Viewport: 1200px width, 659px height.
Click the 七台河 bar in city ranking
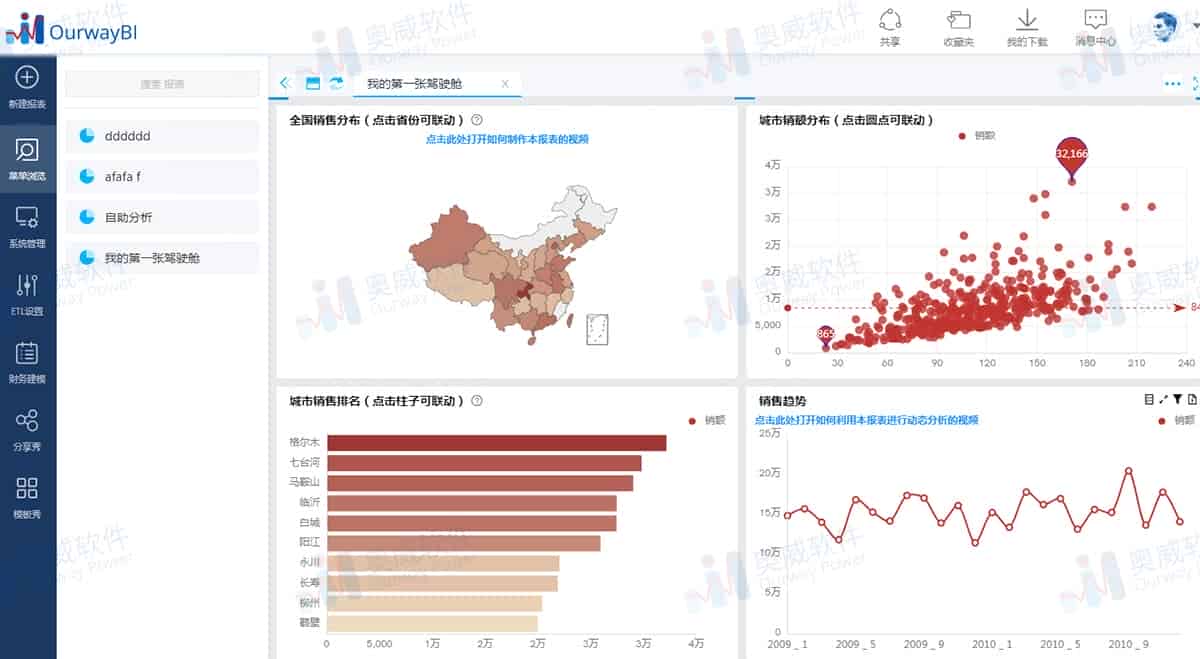[484, 463]
